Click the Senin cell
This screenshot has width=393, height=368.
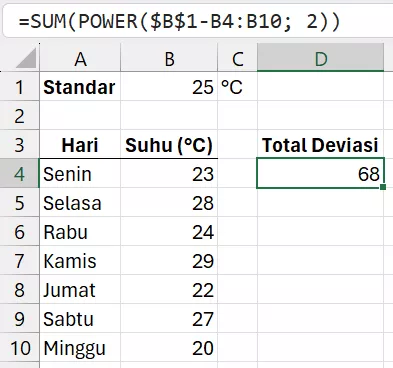click(x=80, y=174)
